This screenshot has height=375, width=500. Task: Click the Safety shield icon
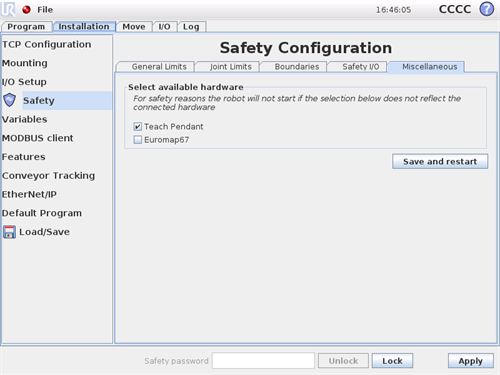(10, 100)
